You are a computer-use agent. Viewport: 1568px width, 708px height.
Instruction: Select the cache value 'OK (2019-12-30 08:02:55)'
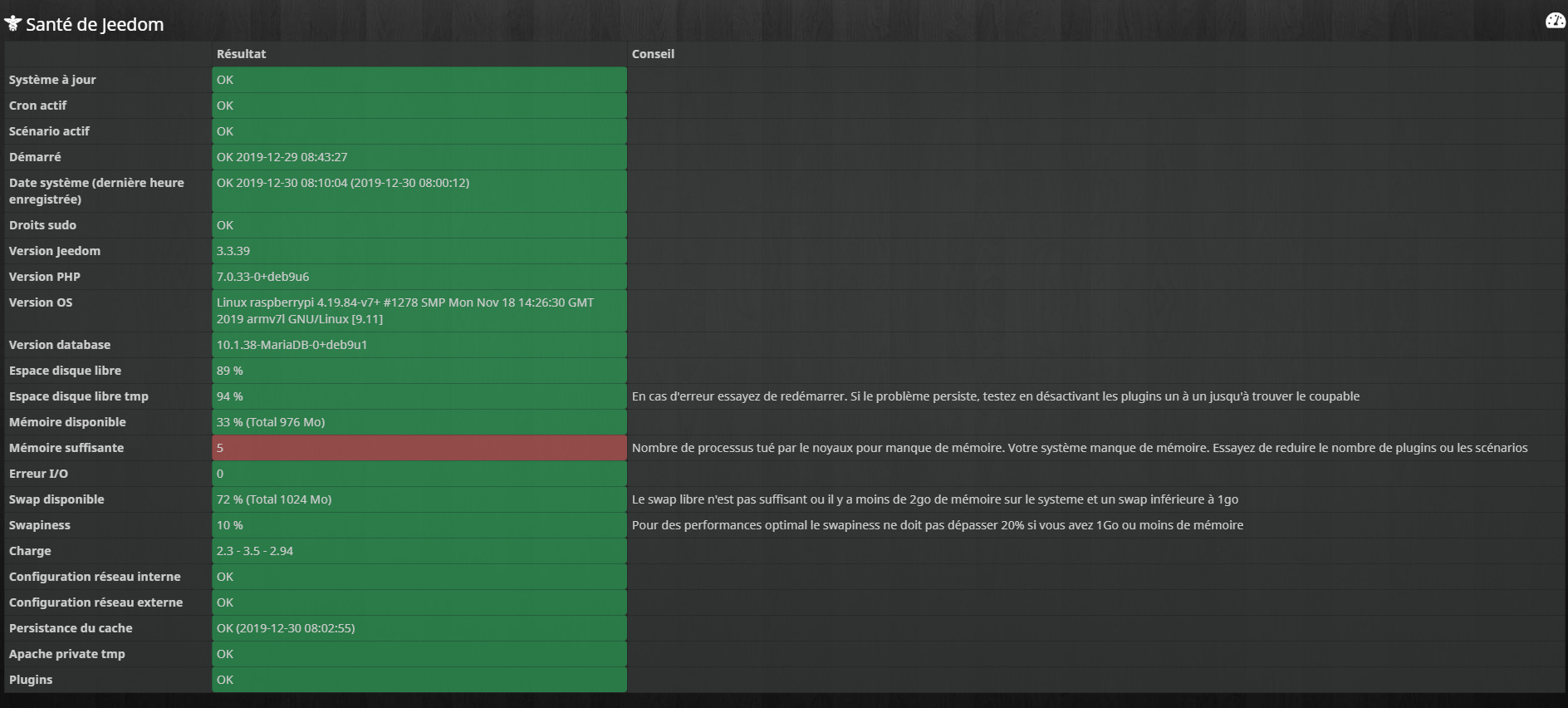[x=286, y=628]
